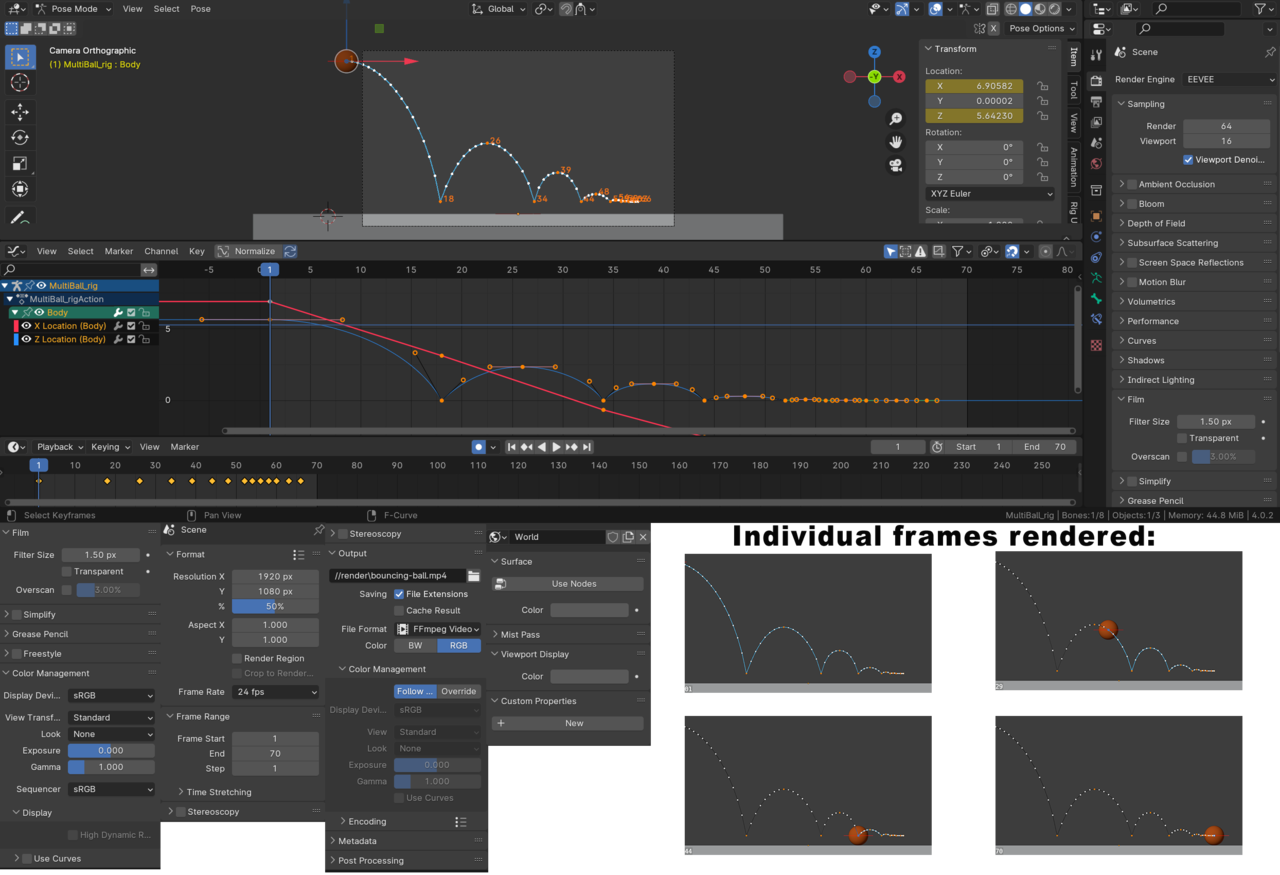Enable the Bloom checkbox
The height and width of the screenshot is (875, 1280).
[1132, 204]
